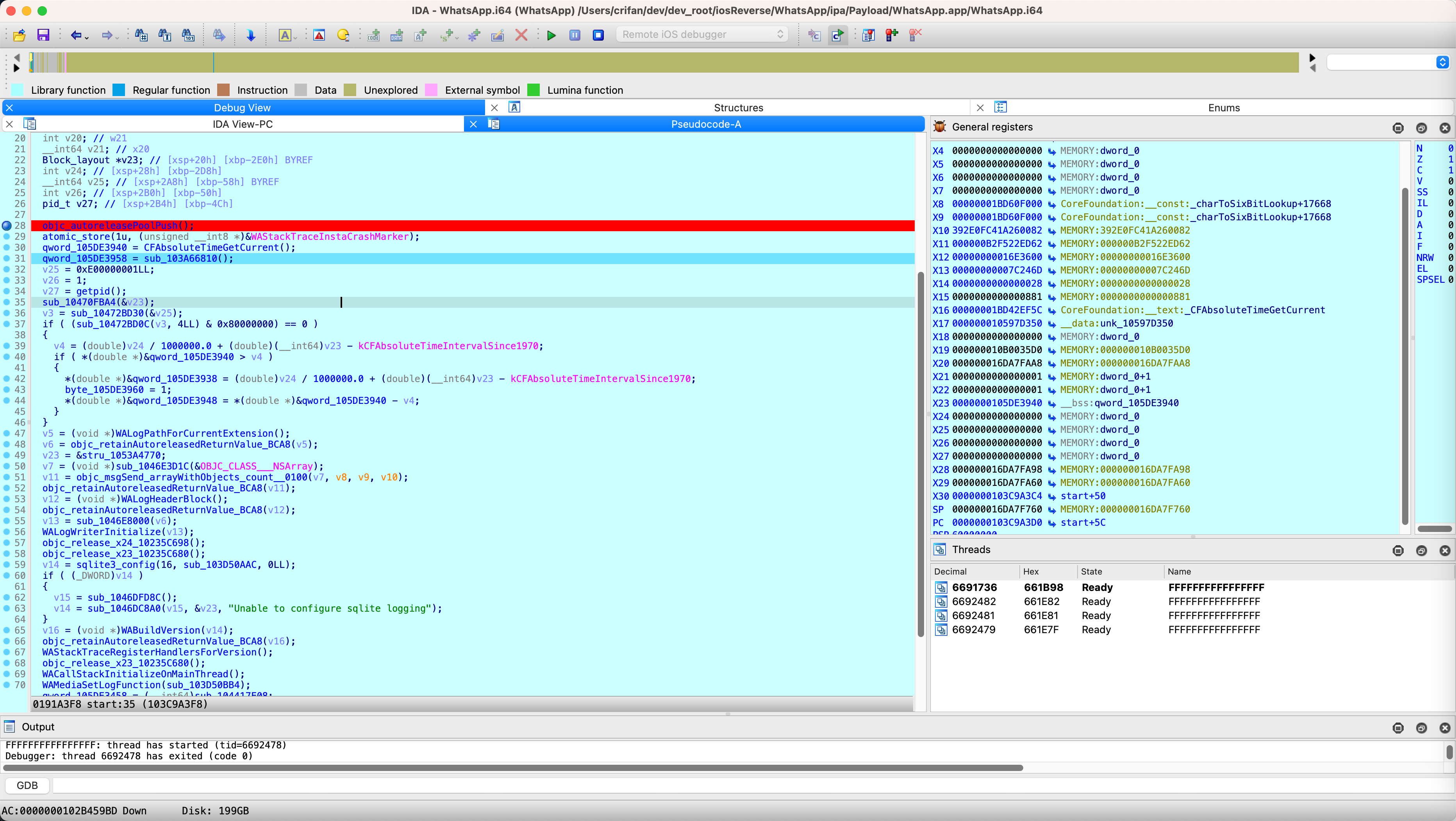This screenshot has width=1456, height=821.
Task: Click the red X undefine icon
Action: point(521,35)
